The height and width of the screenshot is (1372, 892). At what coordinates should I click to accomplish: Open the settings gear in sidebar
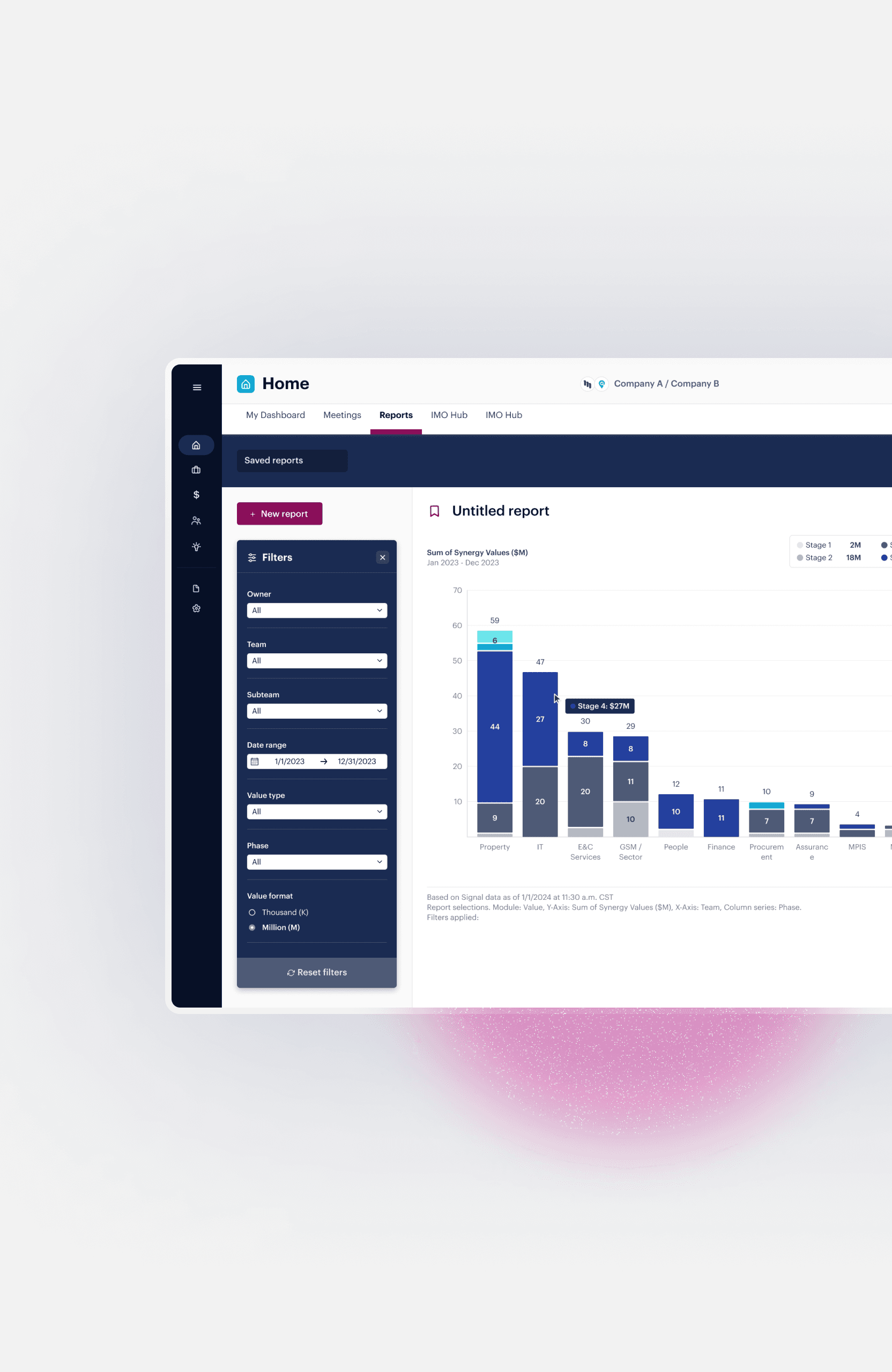196,608
